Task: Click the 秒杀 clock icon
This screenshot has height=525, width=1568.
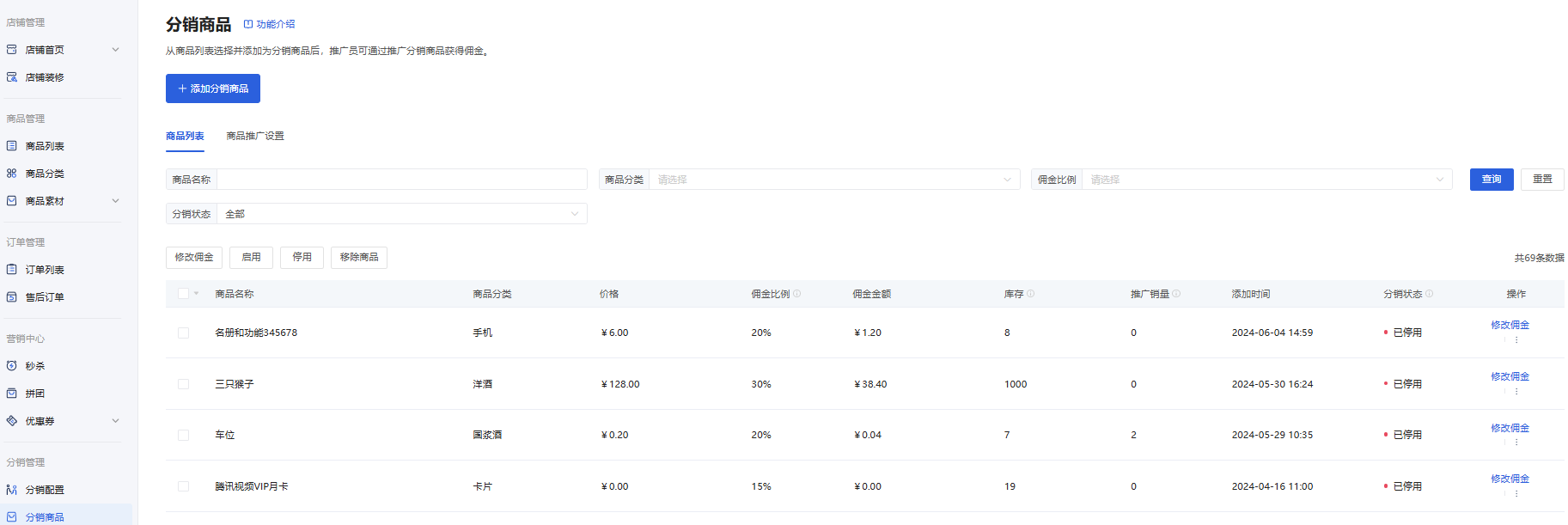Action: click(x=12, y=366)
